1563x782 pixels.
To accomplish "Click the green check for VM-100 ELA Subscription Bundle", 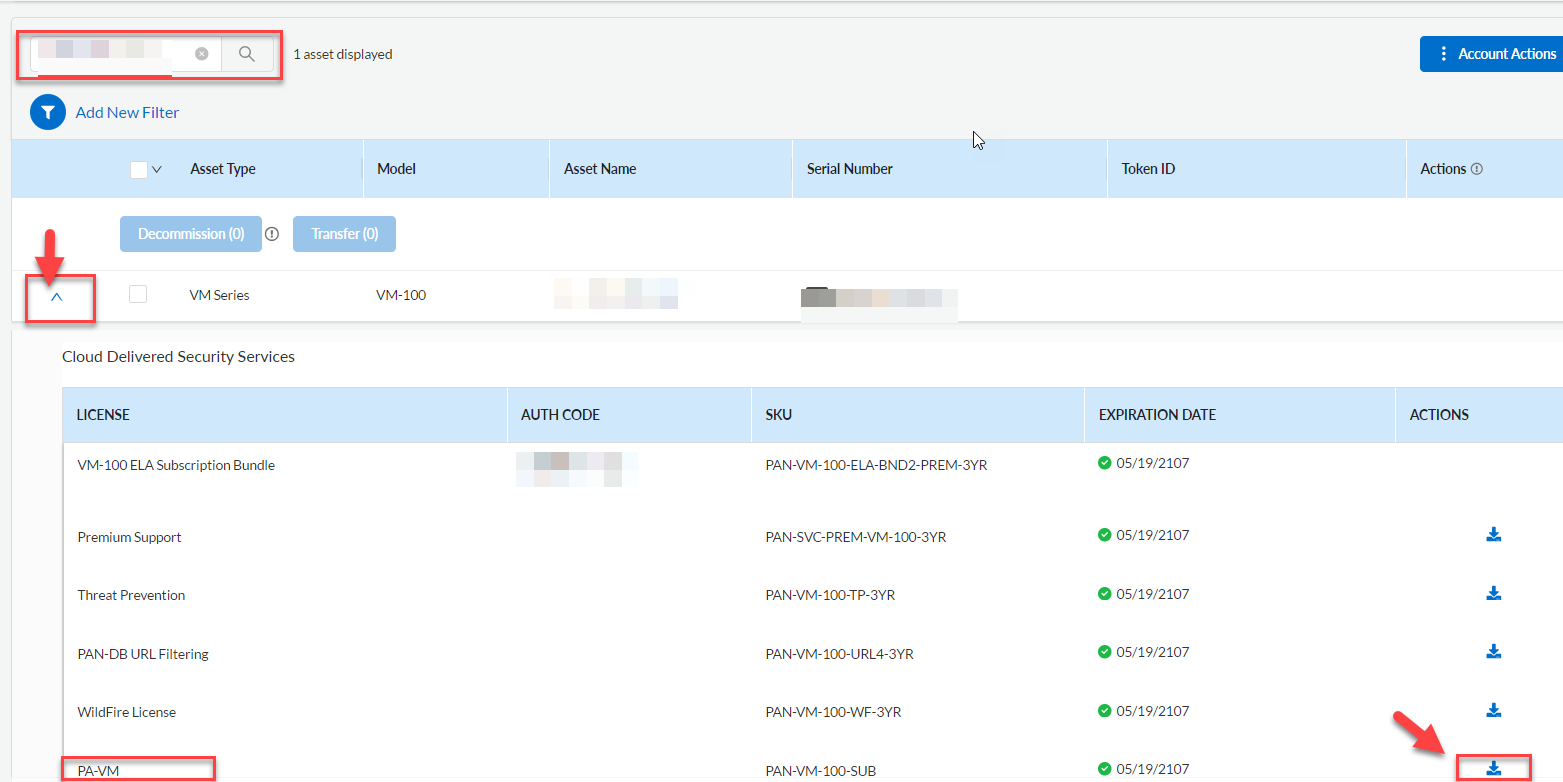I will point(1105,463).
